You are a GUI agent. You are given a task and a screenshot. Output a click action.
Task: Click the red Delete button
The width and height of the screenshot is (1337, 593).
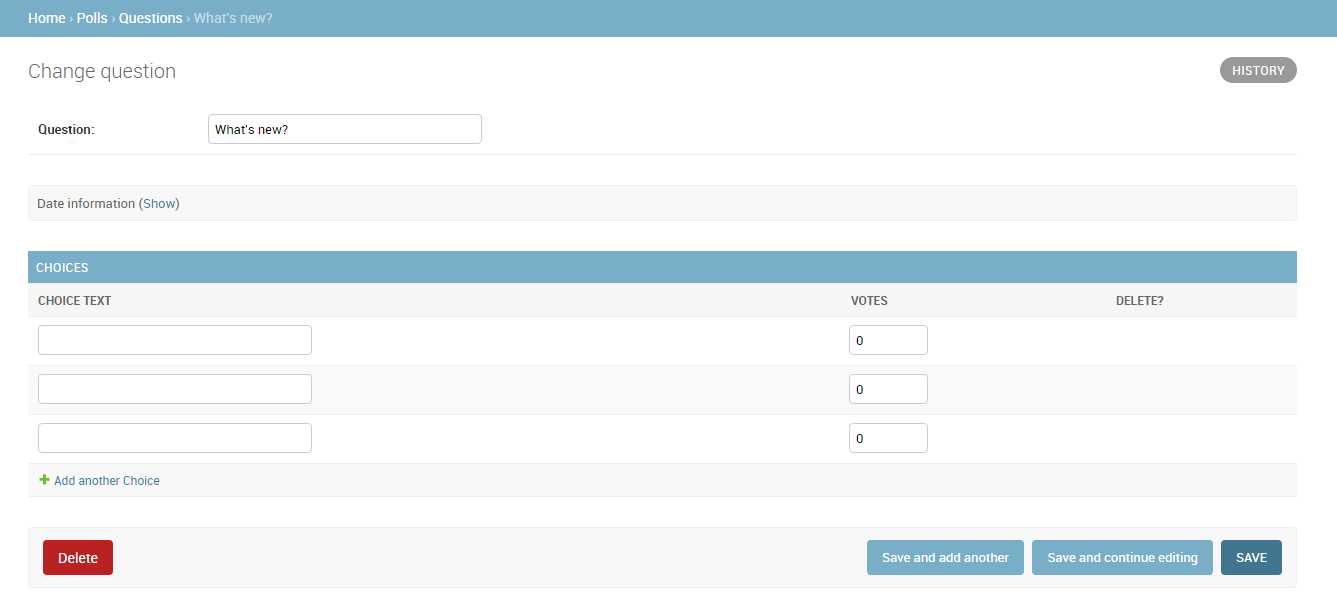78,558
